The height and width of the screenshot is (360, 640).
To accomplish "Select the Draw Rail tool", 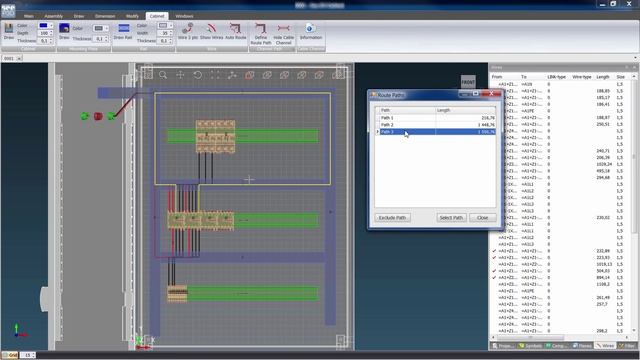I will pos(123,31).
